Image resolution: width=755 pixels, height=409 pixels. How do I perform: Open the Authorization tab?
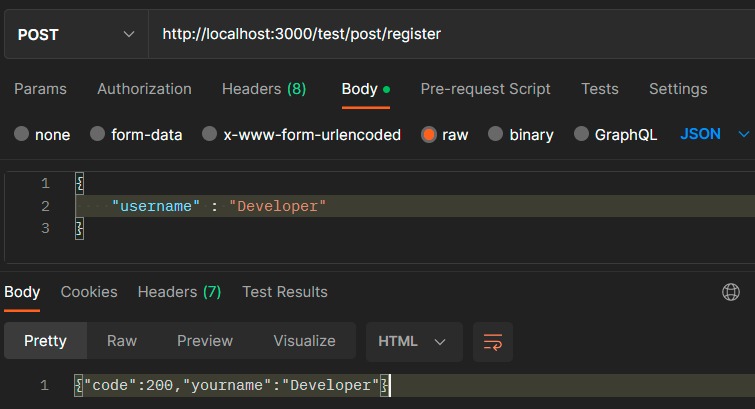click(x=144, y=89)
